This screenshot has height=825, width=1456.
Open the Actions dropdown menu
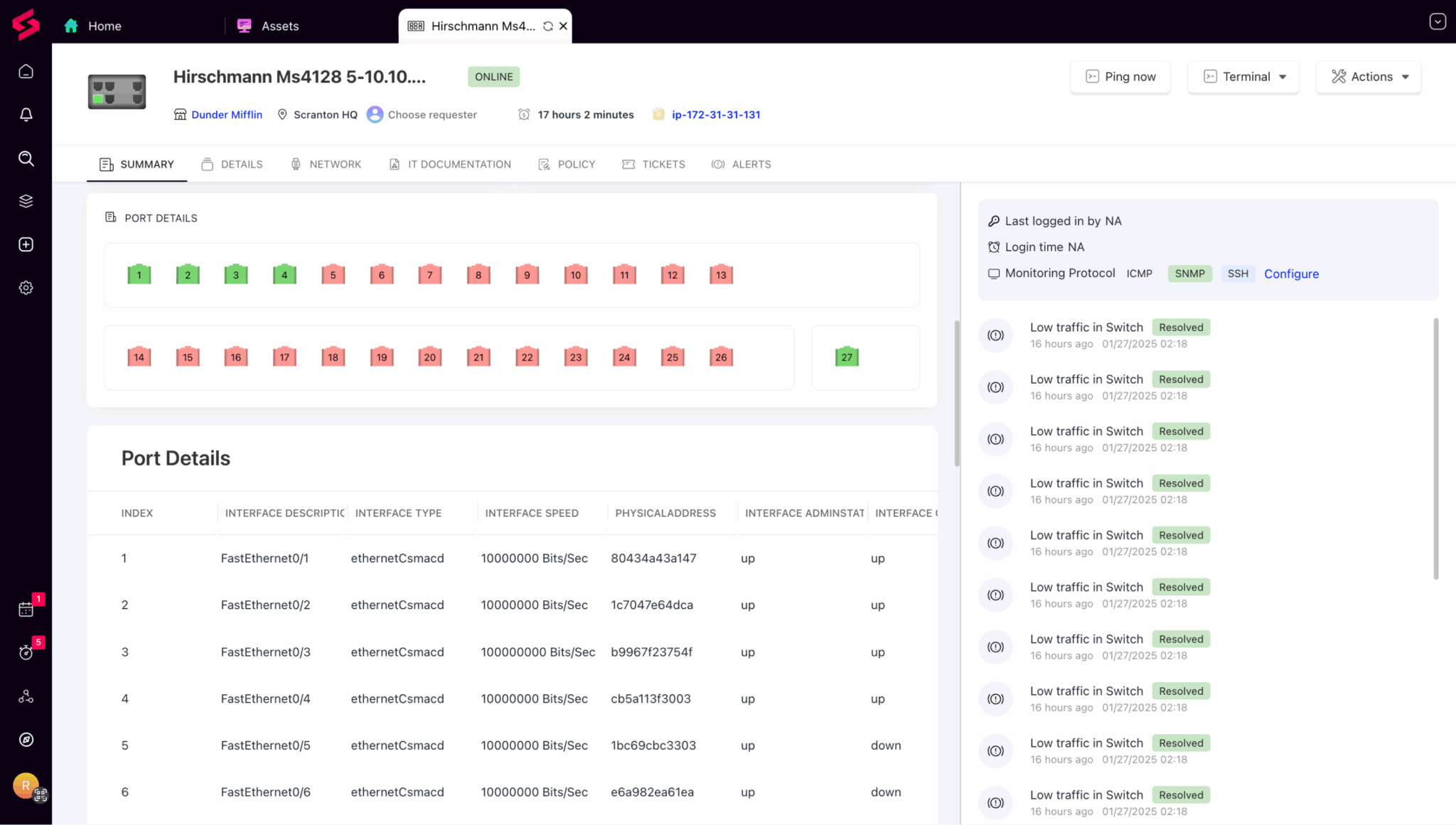point(1369,77)
